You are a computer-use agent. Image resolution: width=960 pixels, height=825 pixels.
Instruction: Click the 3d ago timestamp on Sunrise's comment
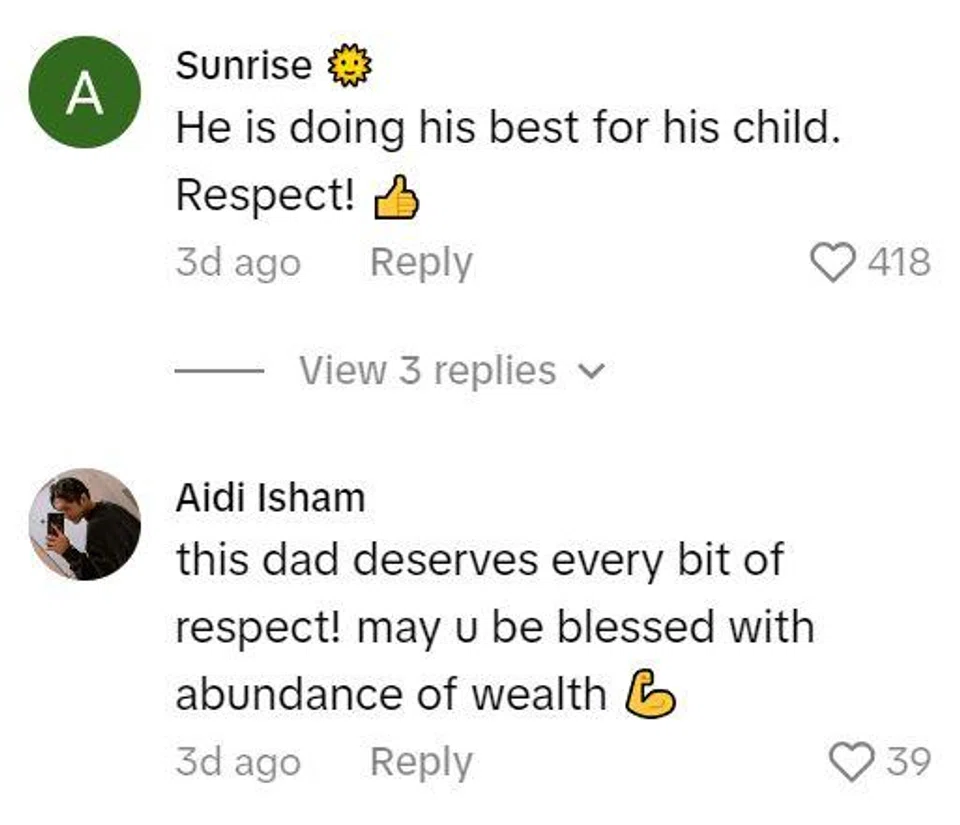coord(237,263)
